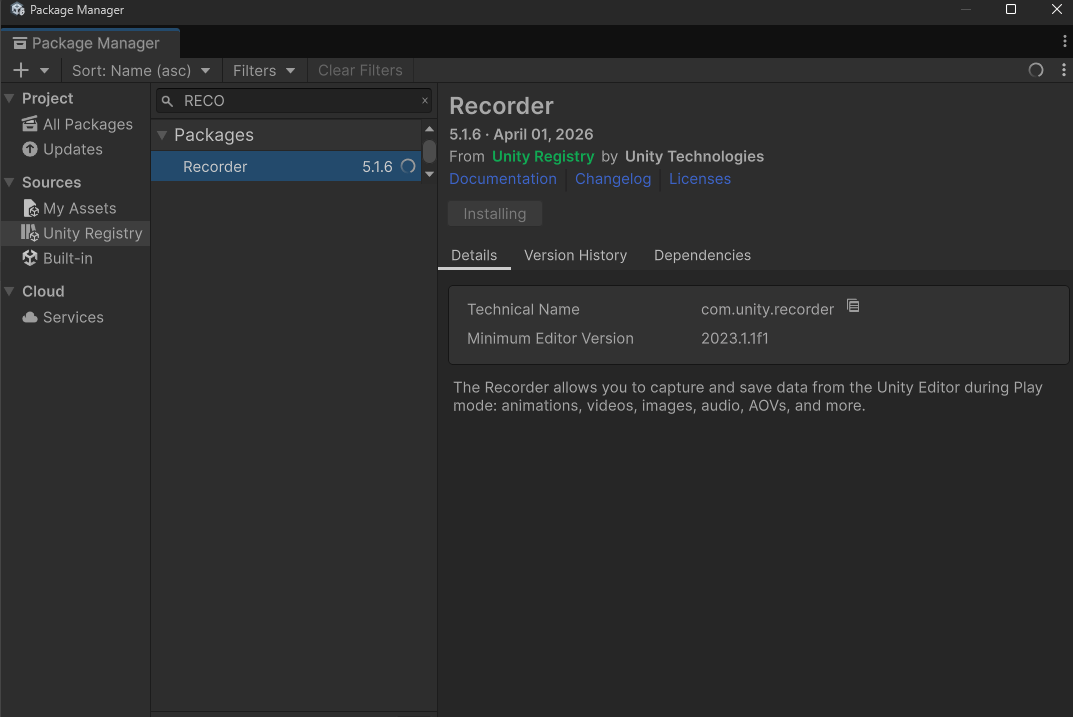Image resolution: width=1073 pixels, height=717 pixels.
Task: Click the add package plus icon
Action: [21, 70]
